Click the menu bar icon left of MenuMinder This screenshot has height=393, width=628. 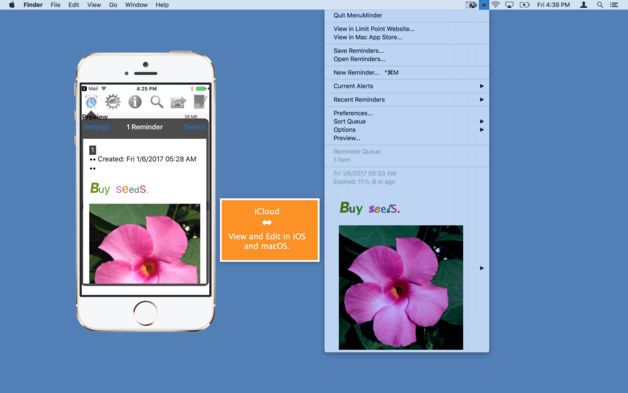(x=471, y=5)
